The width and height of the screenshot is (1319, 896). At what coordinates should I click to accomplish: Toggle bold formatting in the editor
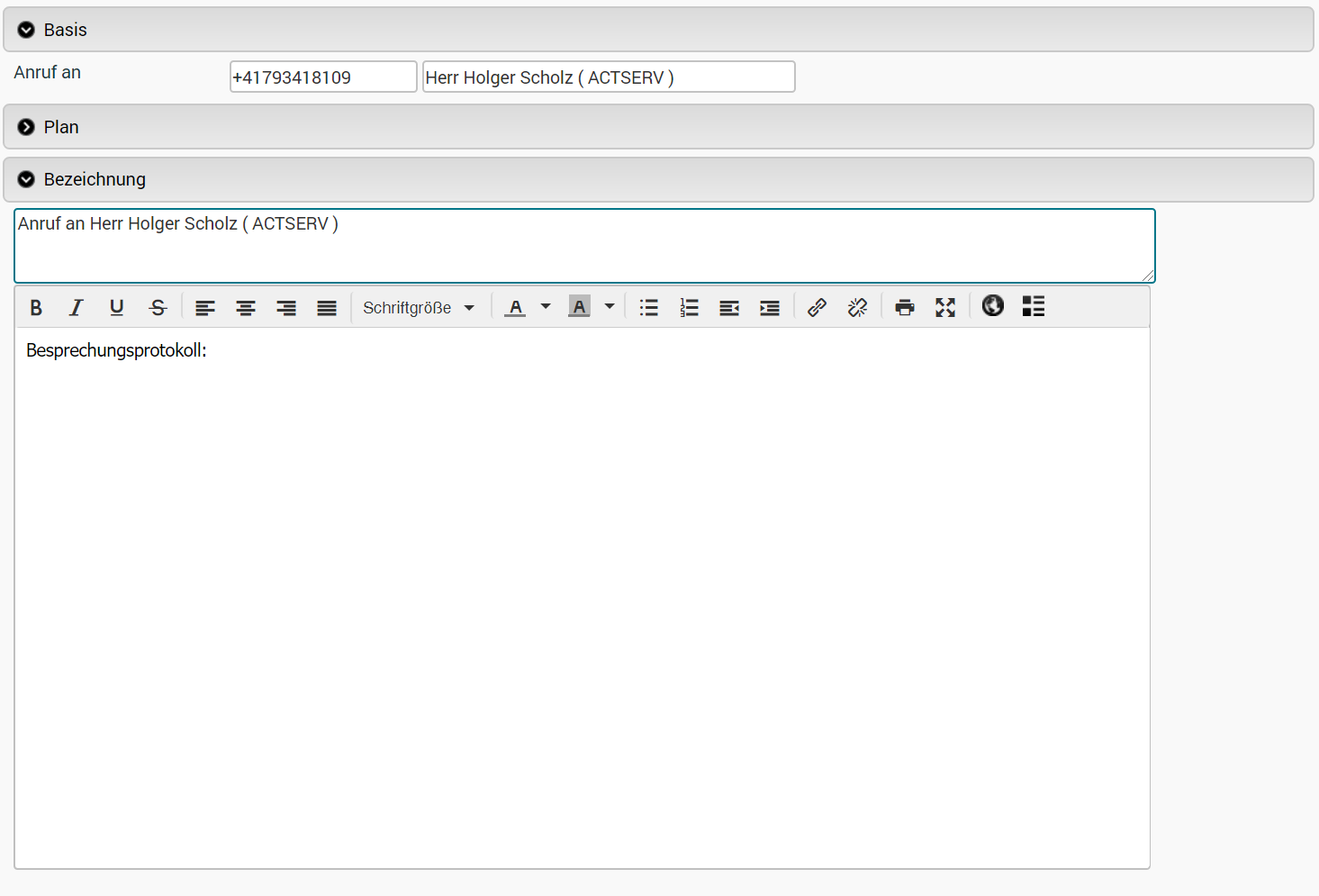36,308
